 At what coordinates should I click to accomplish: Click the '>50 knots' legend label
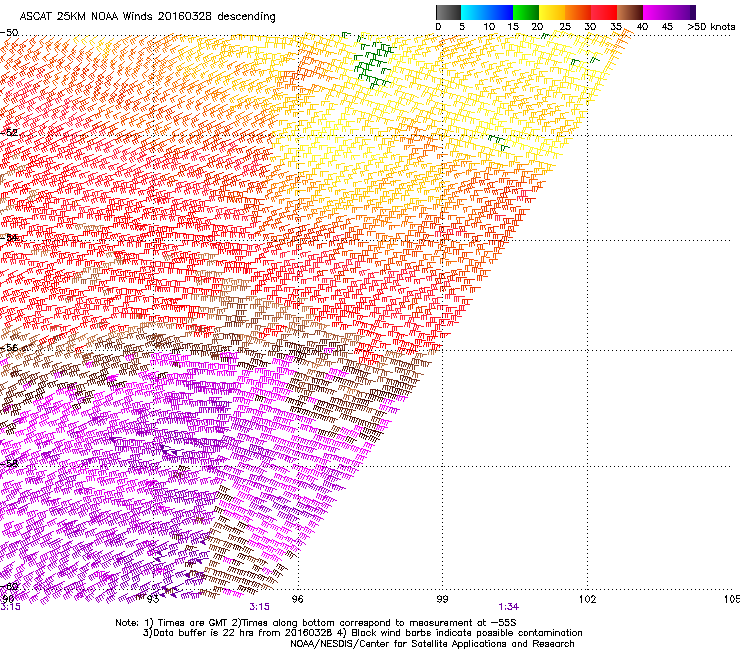pyautogui.click(x=712, y=27)
